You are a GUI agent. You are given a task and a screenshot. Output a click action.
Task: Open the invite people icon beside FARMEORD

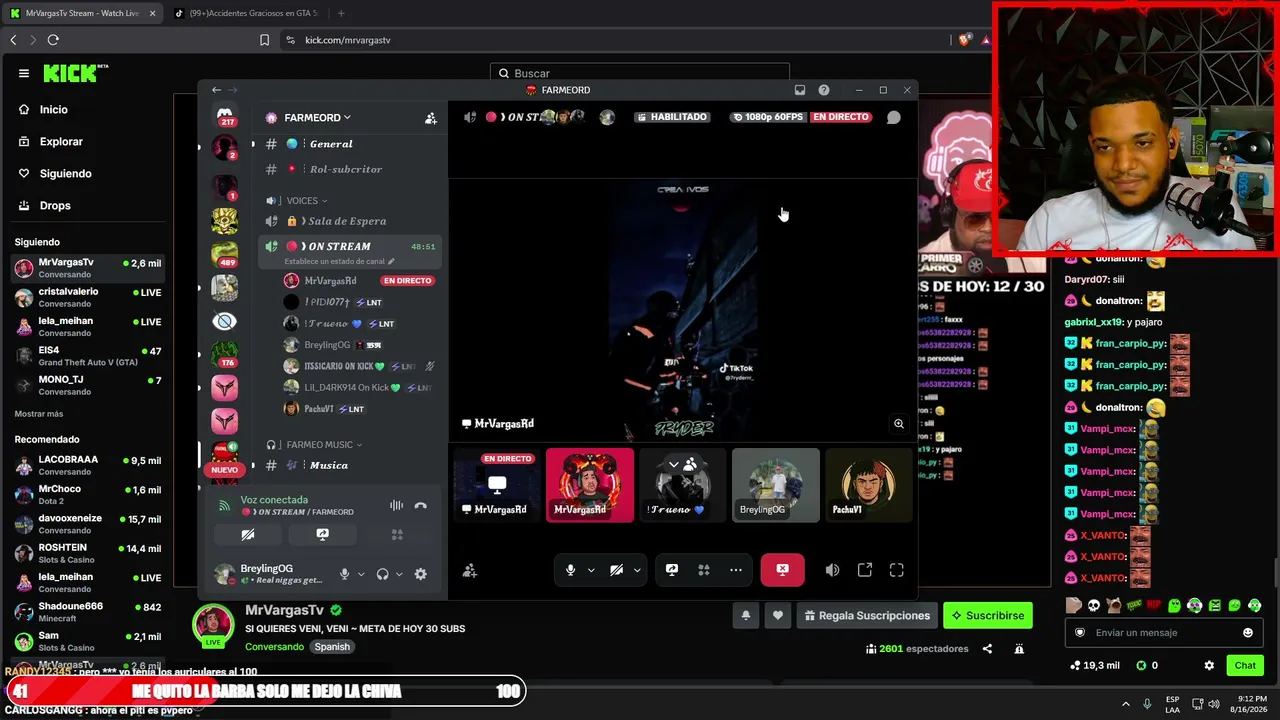[x=431, y=118]
